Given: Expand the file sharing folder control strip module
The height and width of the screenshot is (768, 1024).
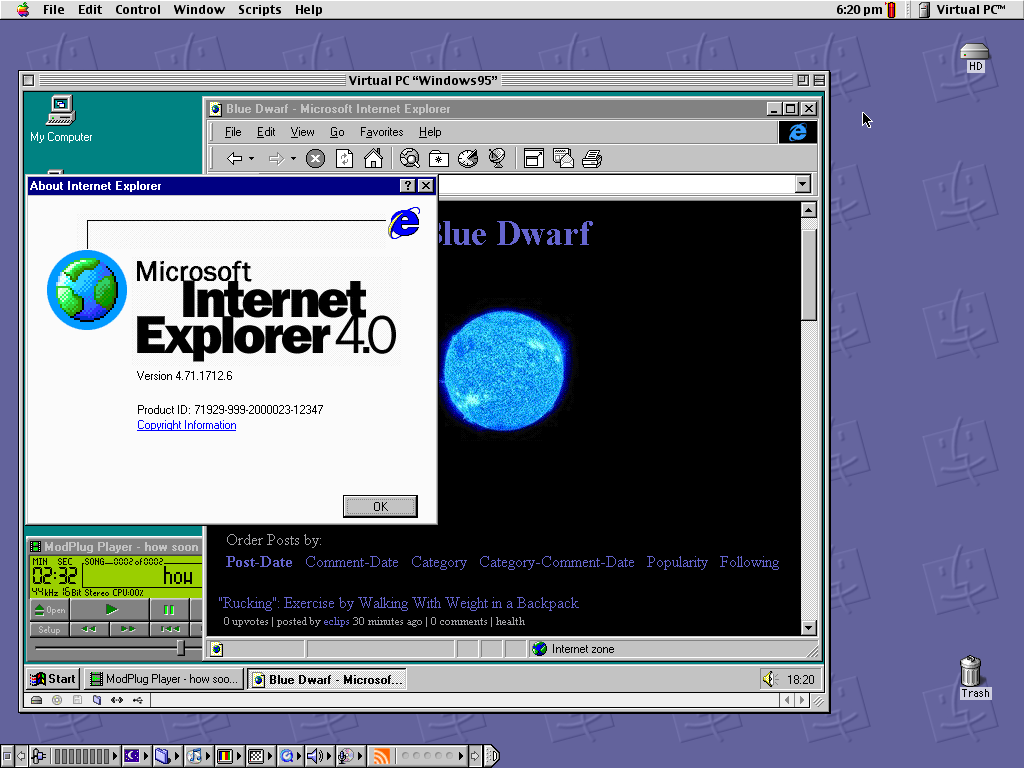Looking at the screenshot, I should (x=176, y=756).
